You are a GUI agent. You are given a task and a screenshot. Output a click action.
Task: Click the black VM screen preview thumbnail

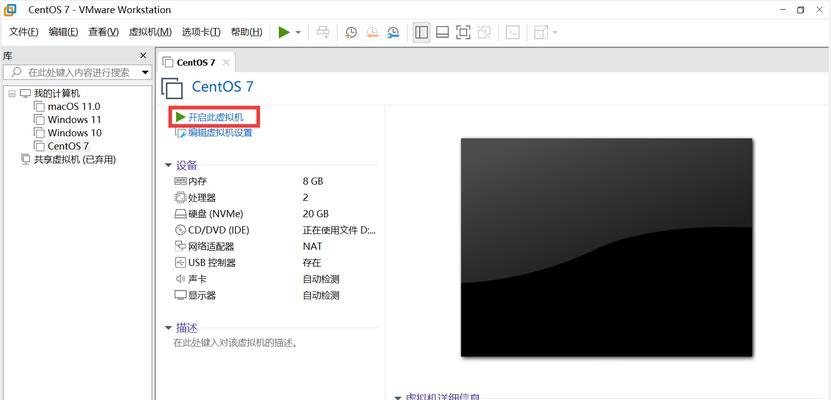[606, 247]
